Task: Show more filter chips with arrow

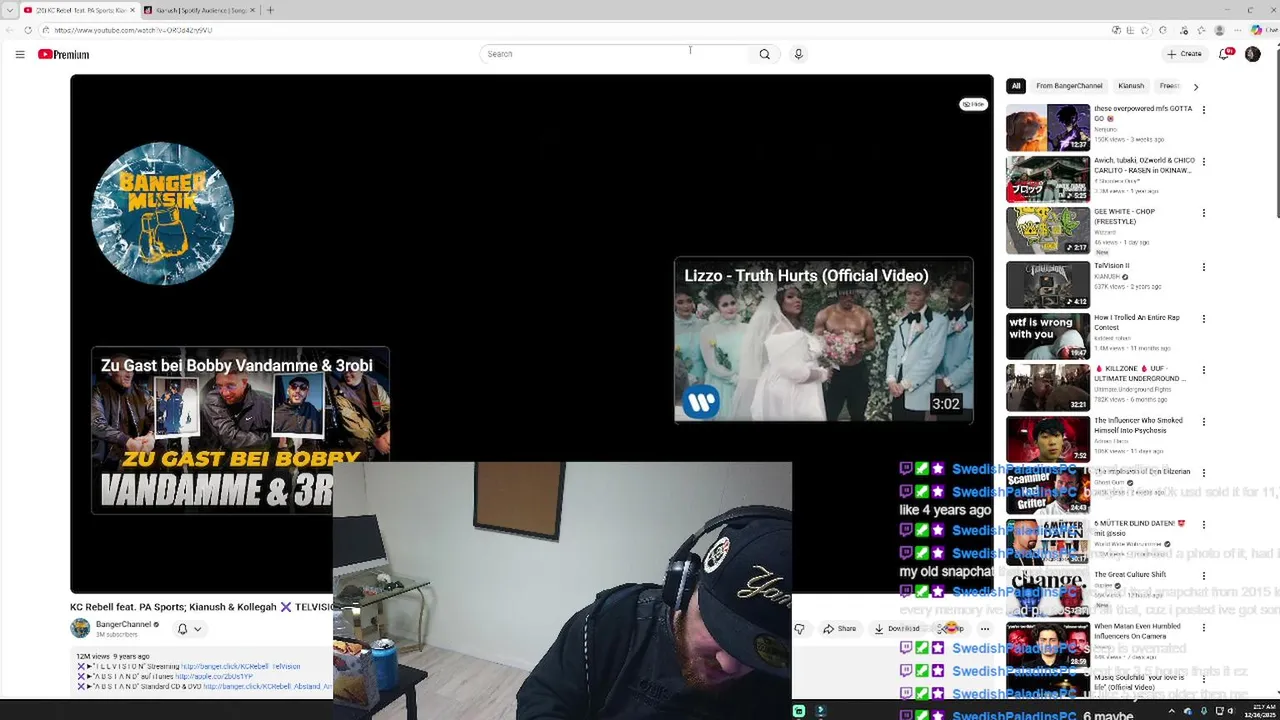Action: pyautogui.click(x=1195, y=87)
